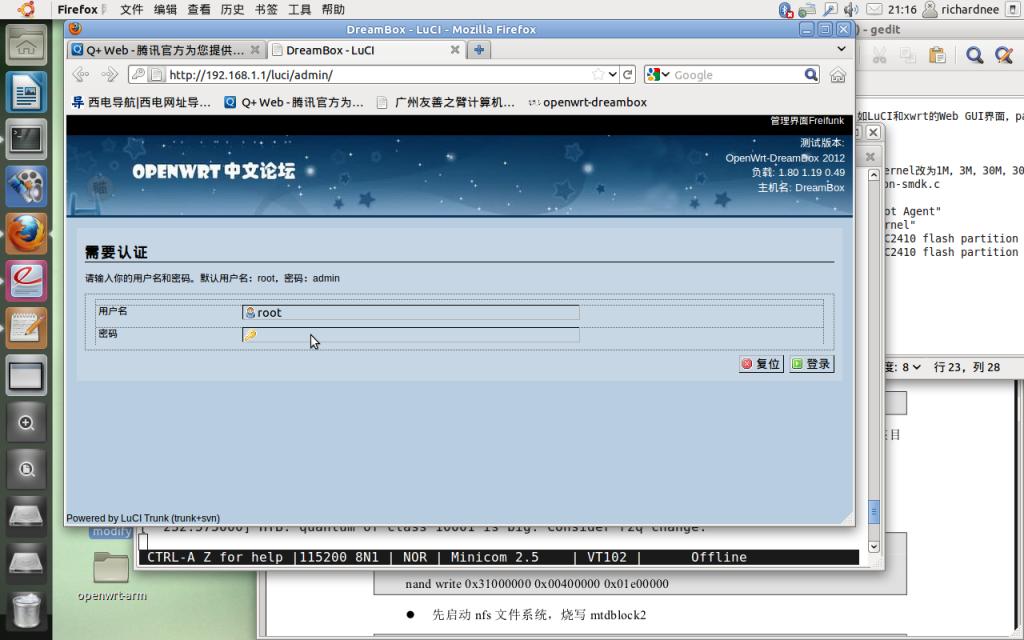Open the 广州友善之臂计算机 bookmark

(x=446, y=102)
